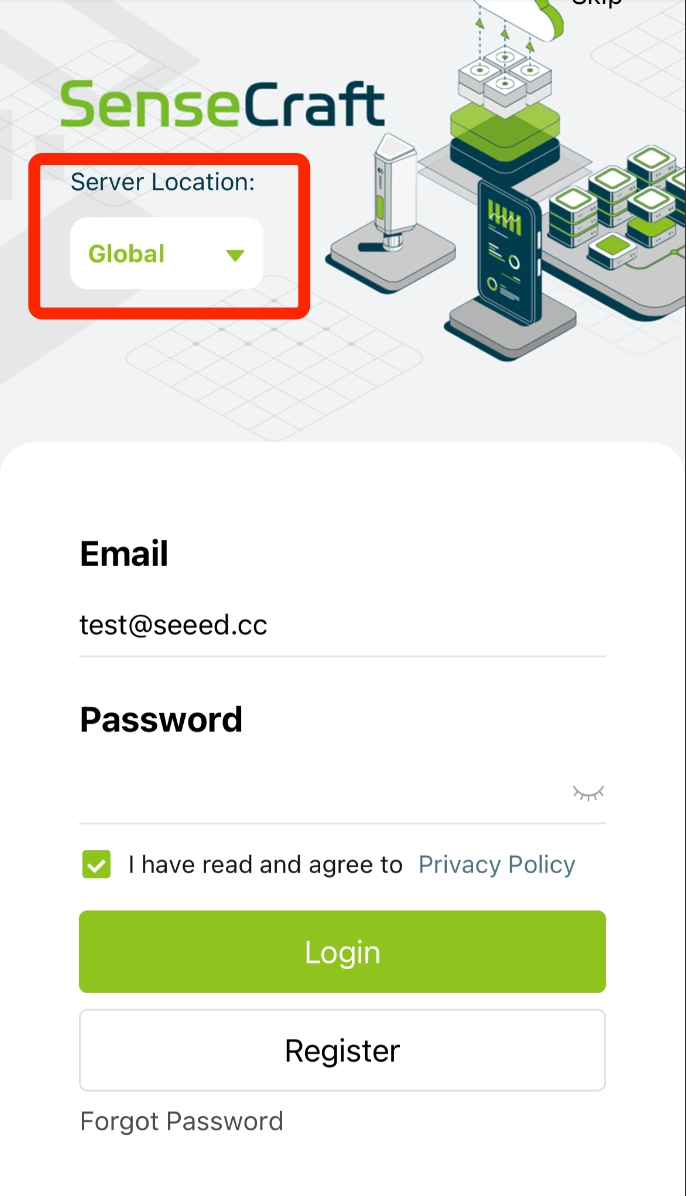Open the Forgot Password link

click(182, 1121)
